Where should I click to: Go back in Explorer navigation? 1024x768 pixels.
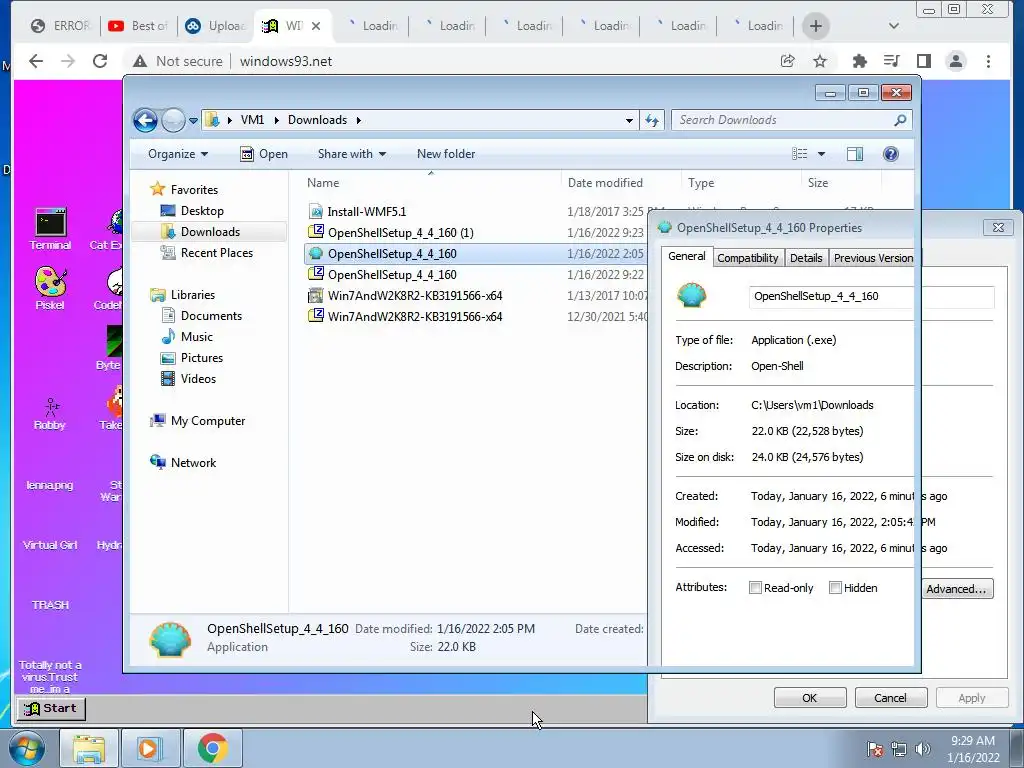145,120
